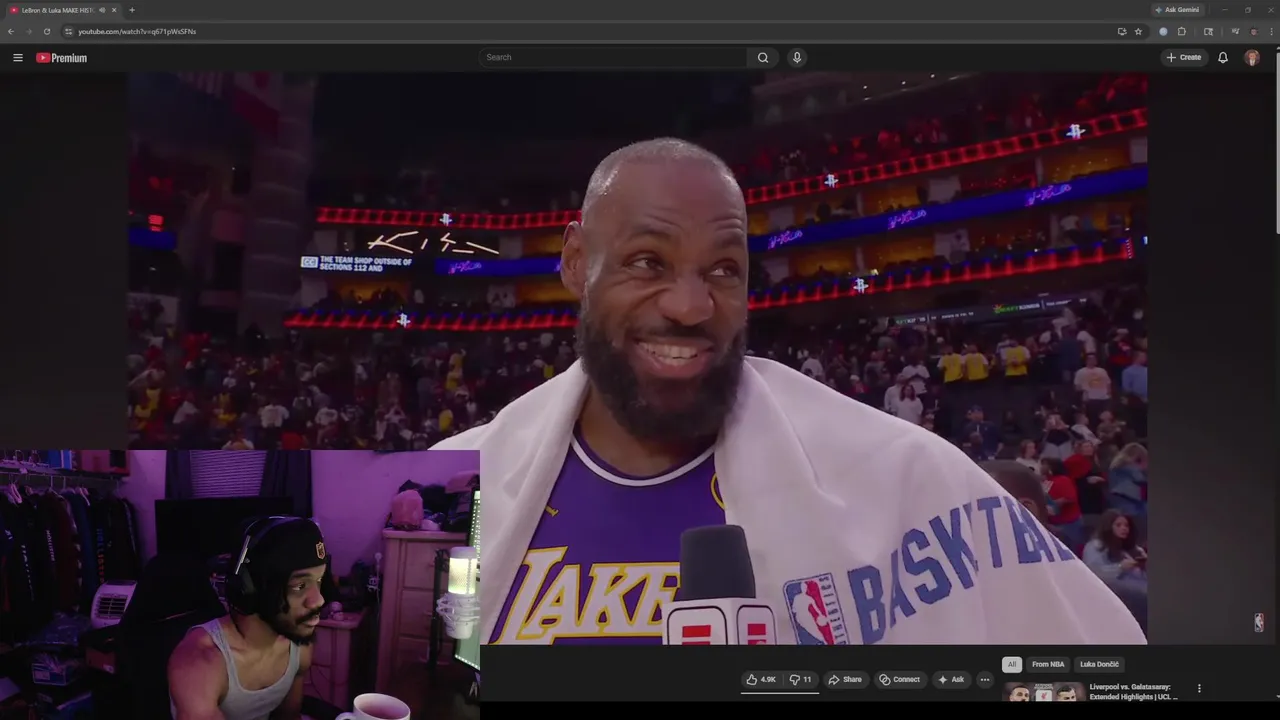This screenshot has width=1280, height=720.
Task: Open the site information icon in address bar
Action: pyautogui.click(x=68, y=31)
